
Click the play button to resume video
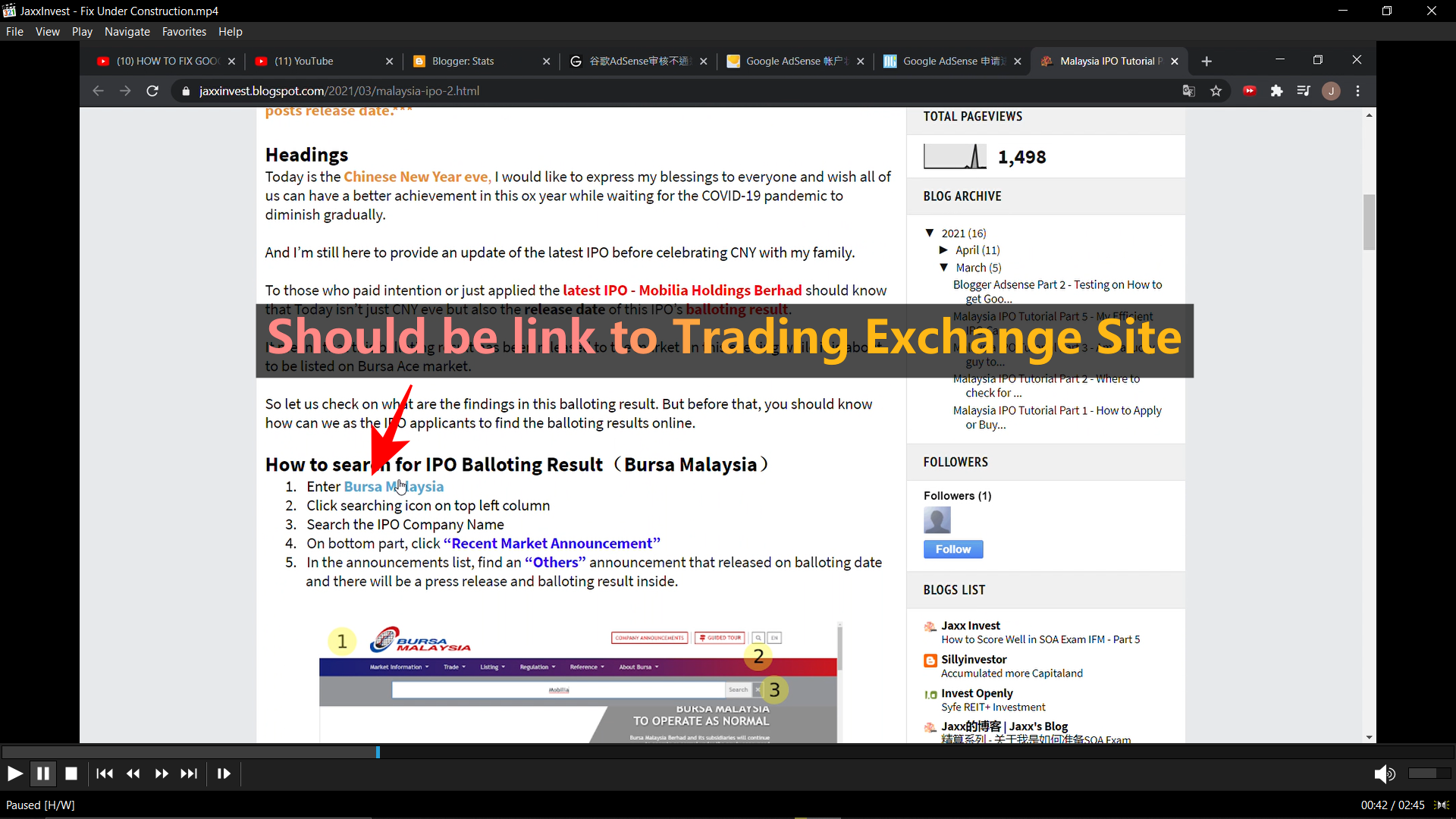15,773
